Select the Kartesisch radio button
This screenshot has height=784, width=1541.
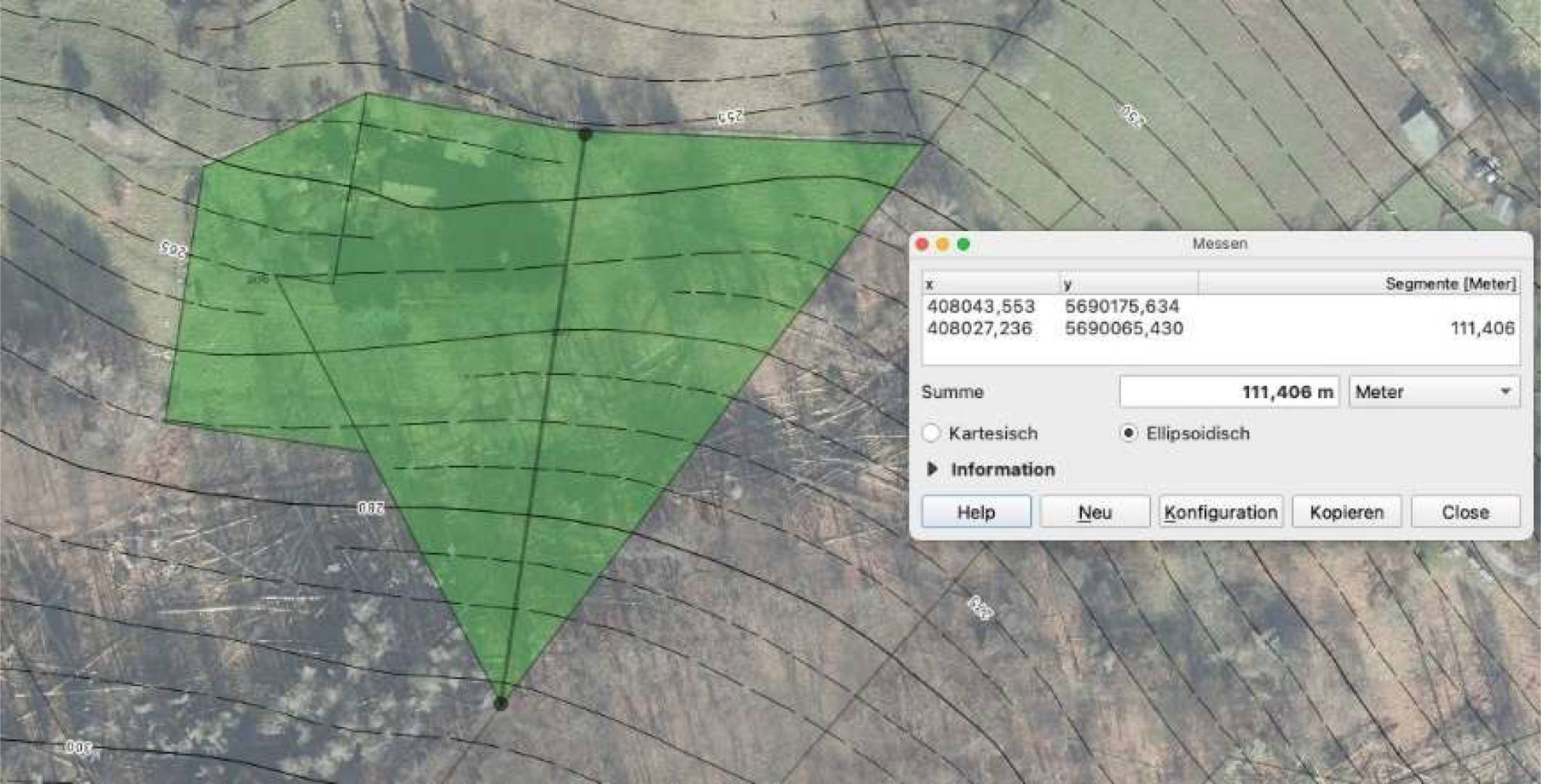[x=932, y=434]
